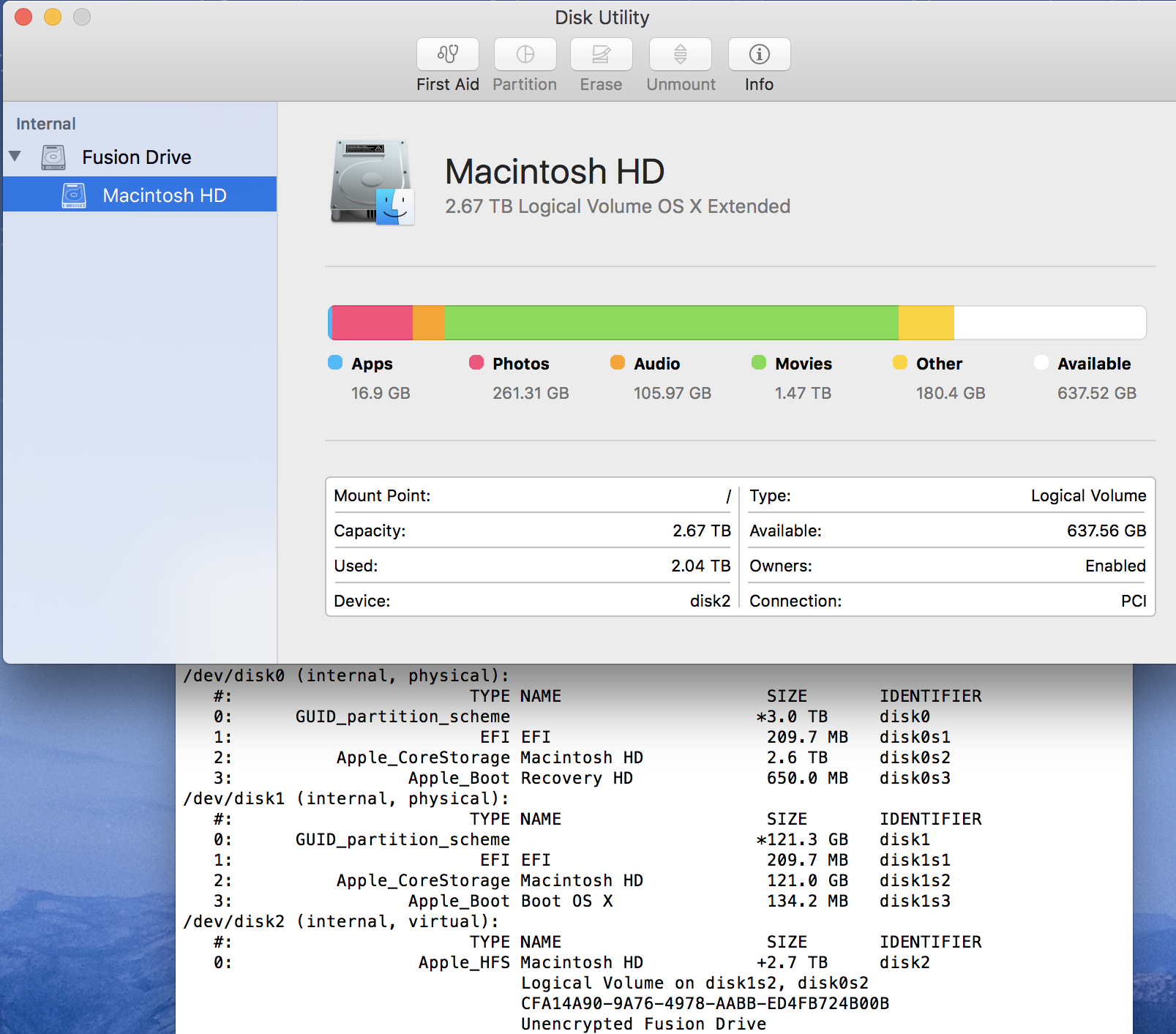Click the pink Photos legend dot
The height and width of the screenshot is (1034, 1176).
(476, 362)
